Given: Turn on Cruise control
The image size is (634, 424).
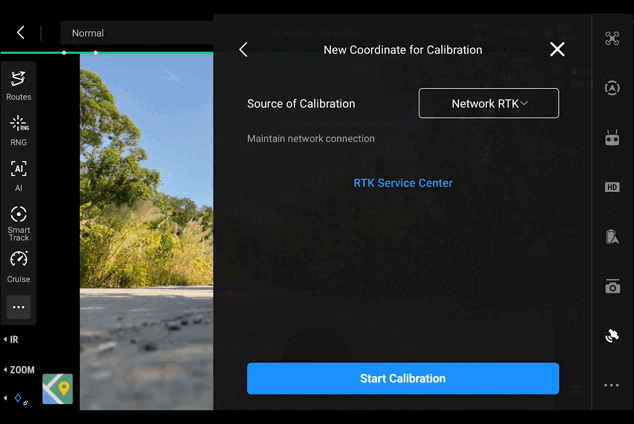Looking at the screenshot, I should [x=18, y=265].
